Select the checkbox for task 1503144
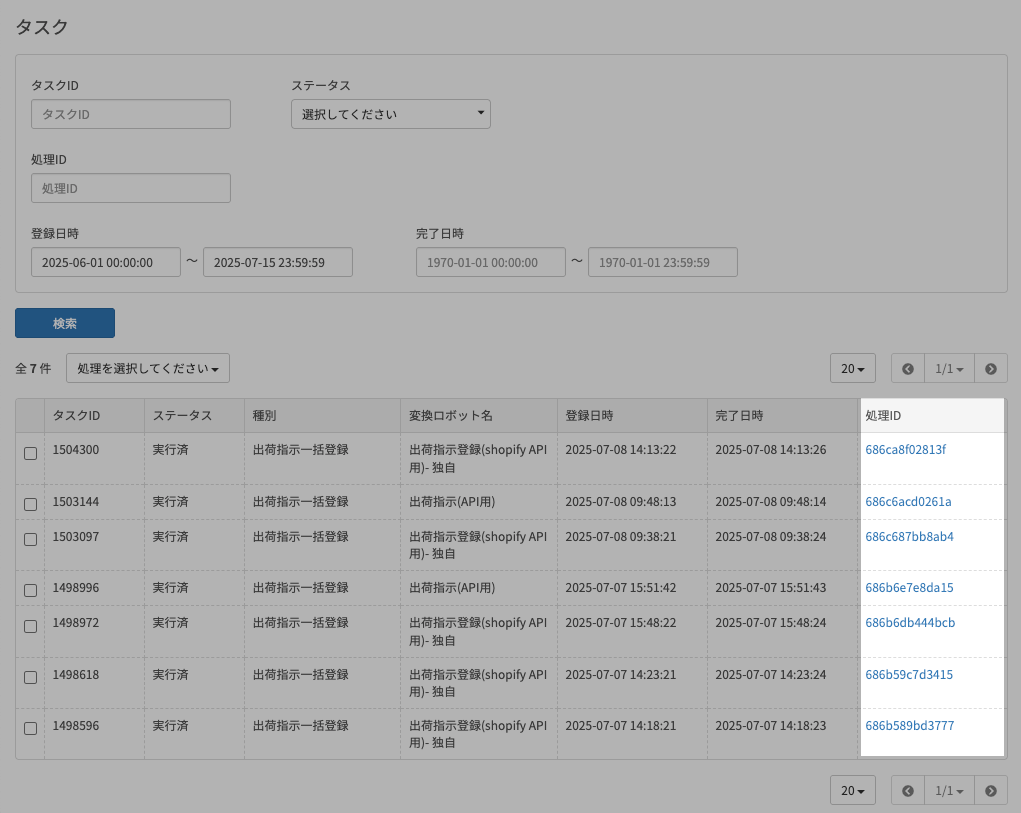Viewport: 1021px width, 813px height. point(30,503)
